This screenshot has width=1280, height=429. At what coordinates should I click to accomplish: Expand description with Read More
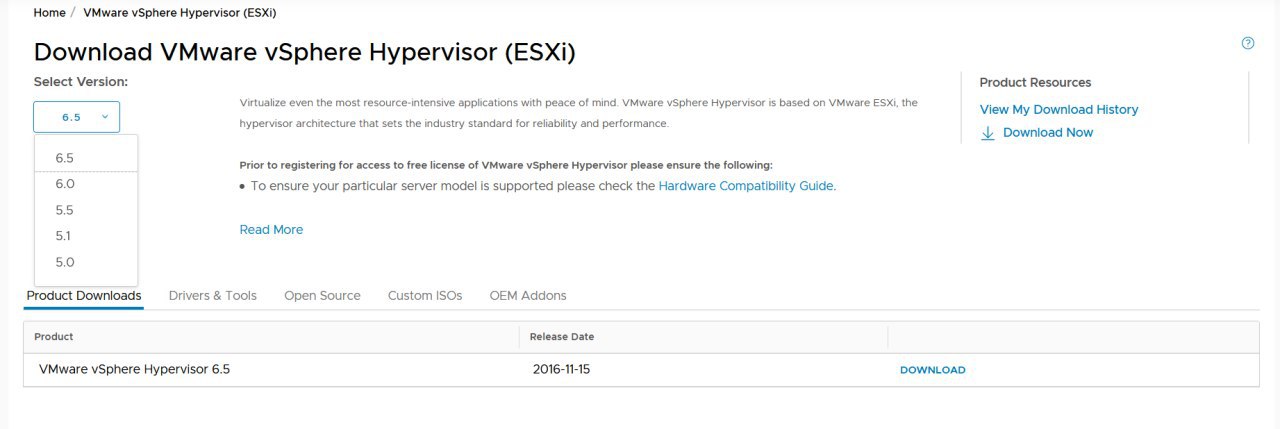coord(271,230)
